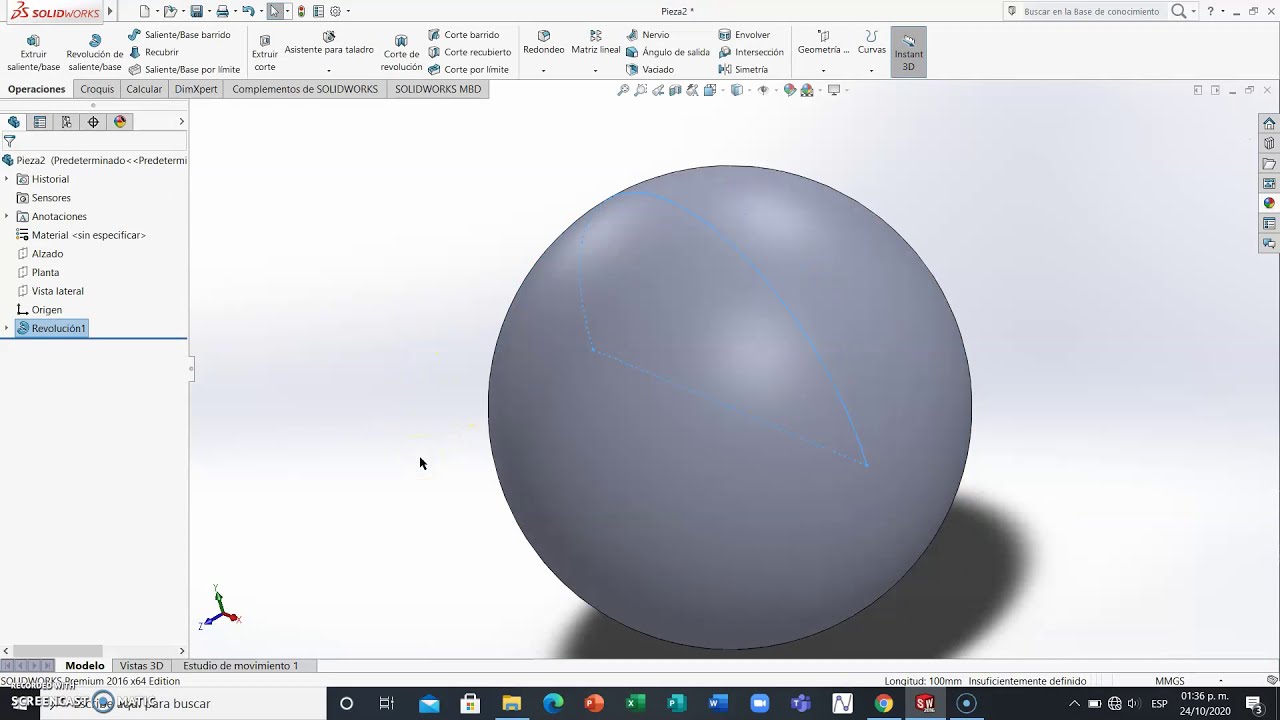The image size is (1280, 720).
Task: Click Zoom to fit icon
Action: [x=623, y=90]
